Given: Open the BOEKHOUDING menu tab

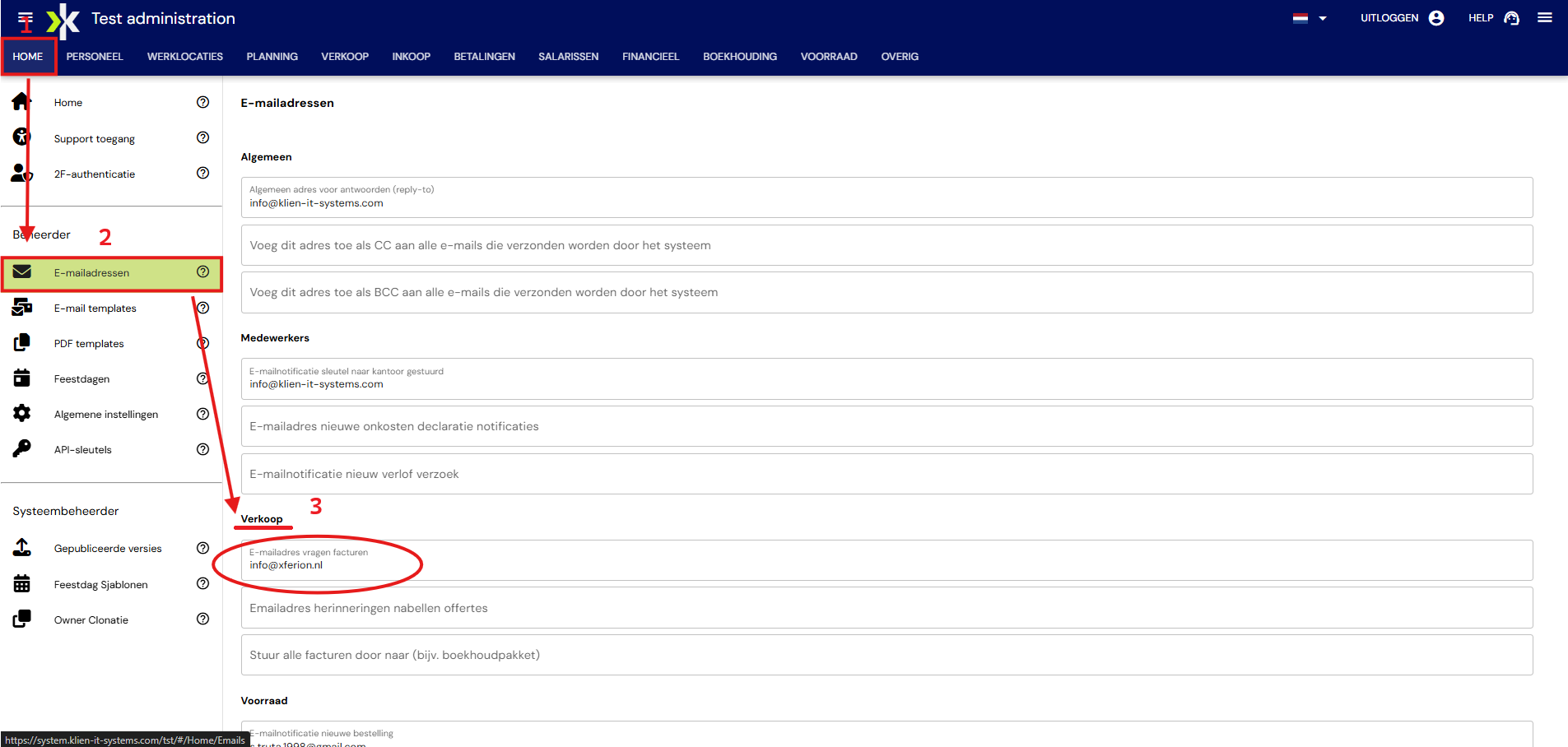Looking at the screenshot, I should pyautogui.click(x=740, y=57).
